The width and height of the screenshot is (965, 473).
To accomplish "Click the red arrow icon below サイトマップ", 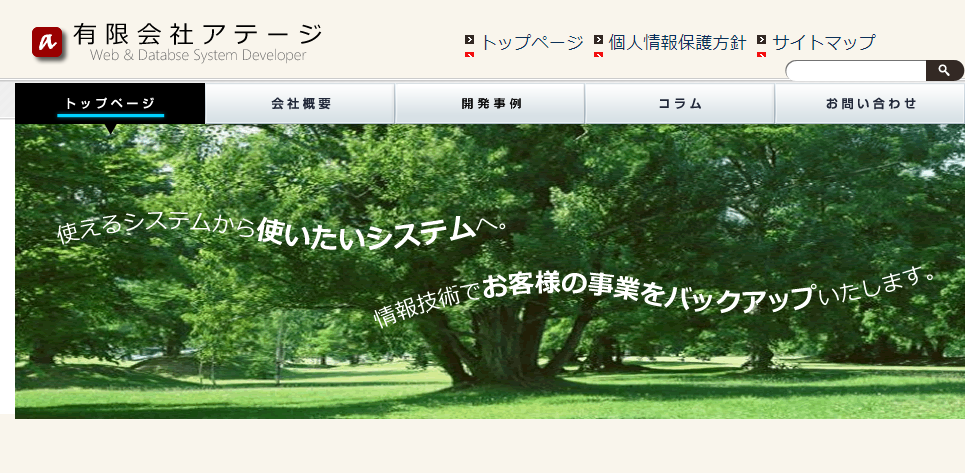I will pyautogui.click(x=761, y=55).
